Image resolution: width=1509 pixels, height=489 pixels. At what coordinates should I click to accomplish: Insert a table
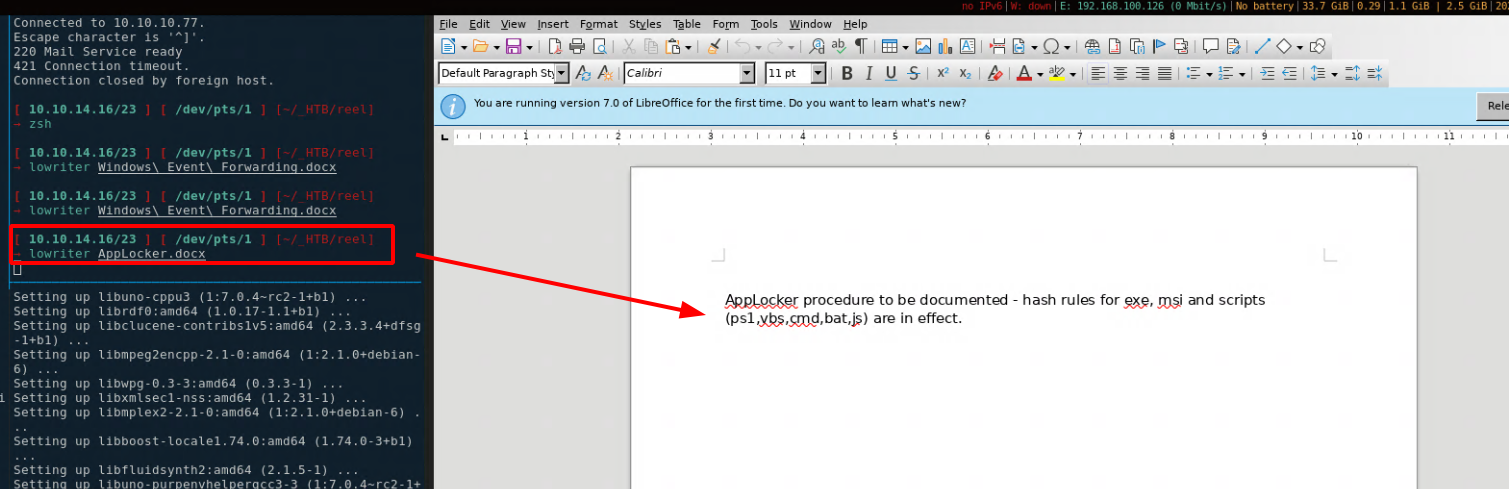pos(890,46)
